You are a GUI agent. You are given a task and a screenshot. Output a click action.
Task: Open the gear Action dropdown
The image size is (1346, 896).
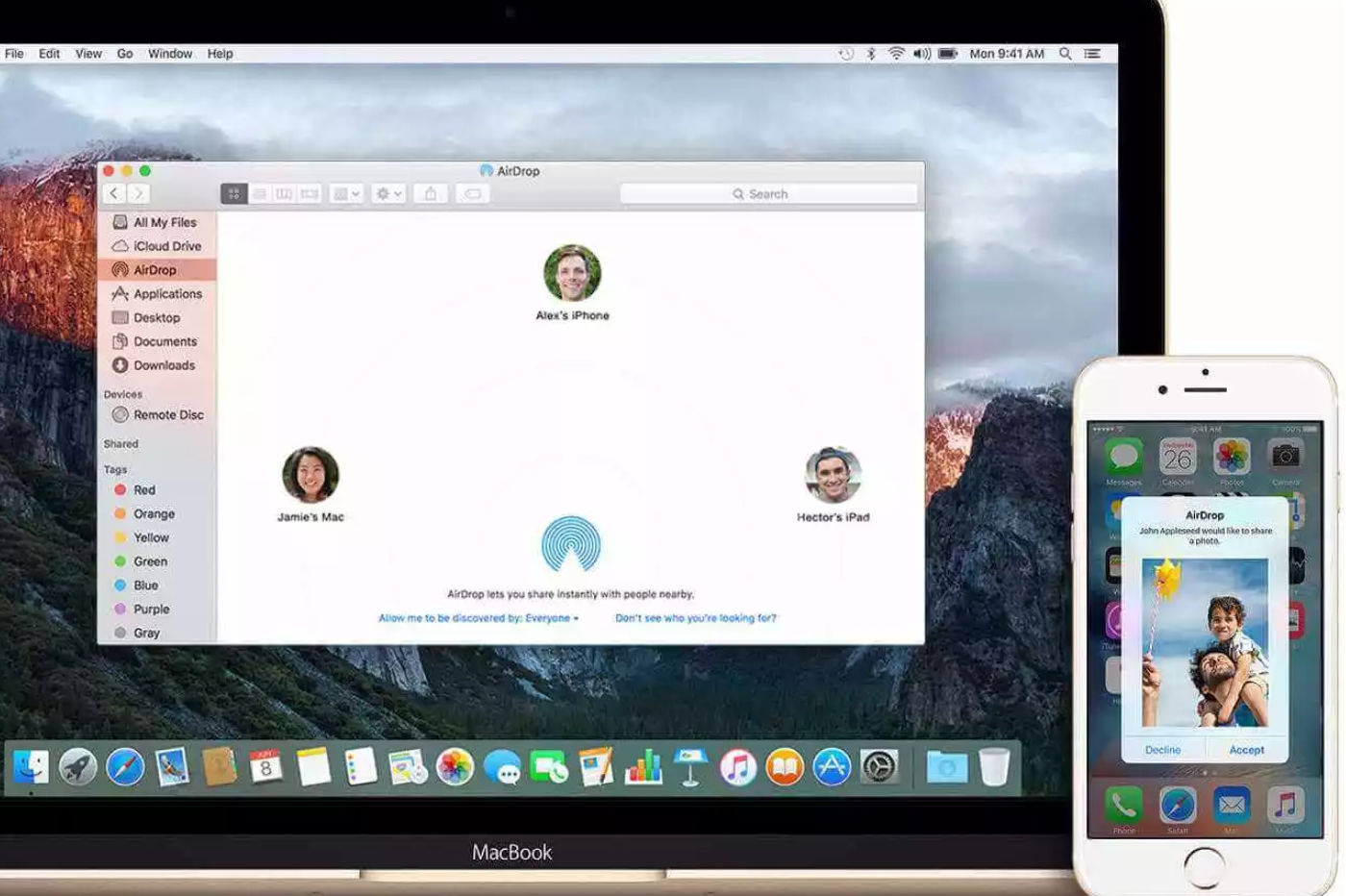click(x=388, y=194)
